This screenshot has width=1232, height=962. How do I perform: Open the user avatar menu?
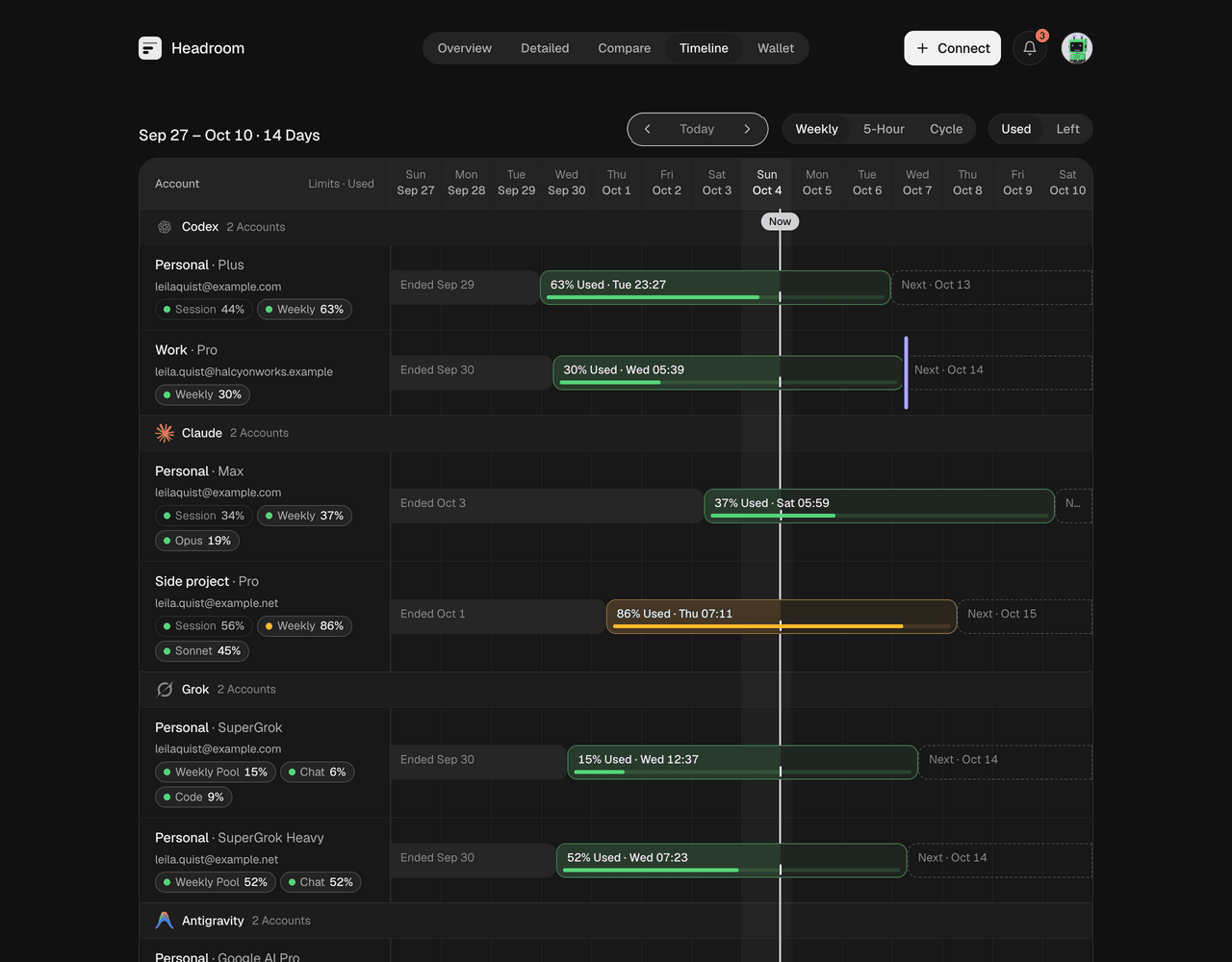[x=1077, y=48]
